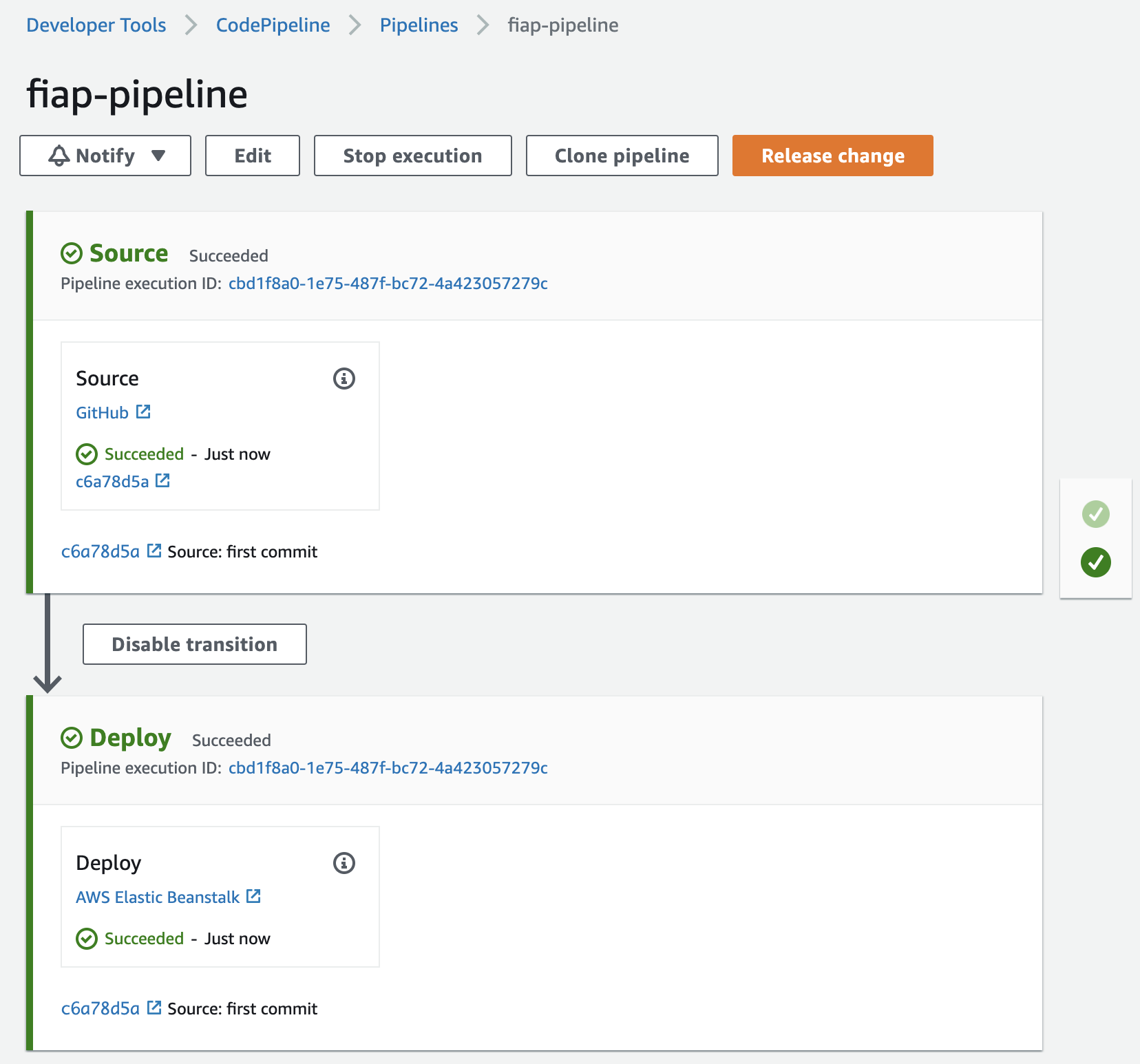Screen dimensions: 1140x1064
Task: Click the faded green checkmark stage indicator
Action: click(1095, 514)
